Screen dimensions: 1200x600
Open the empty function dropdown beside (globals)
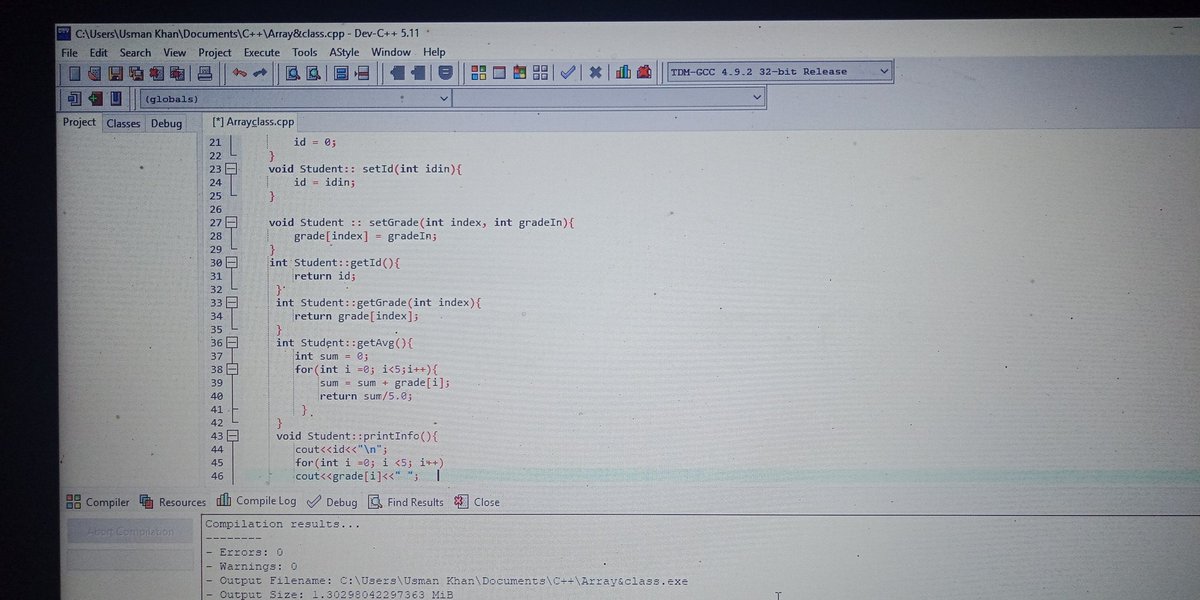click(609, 98)
